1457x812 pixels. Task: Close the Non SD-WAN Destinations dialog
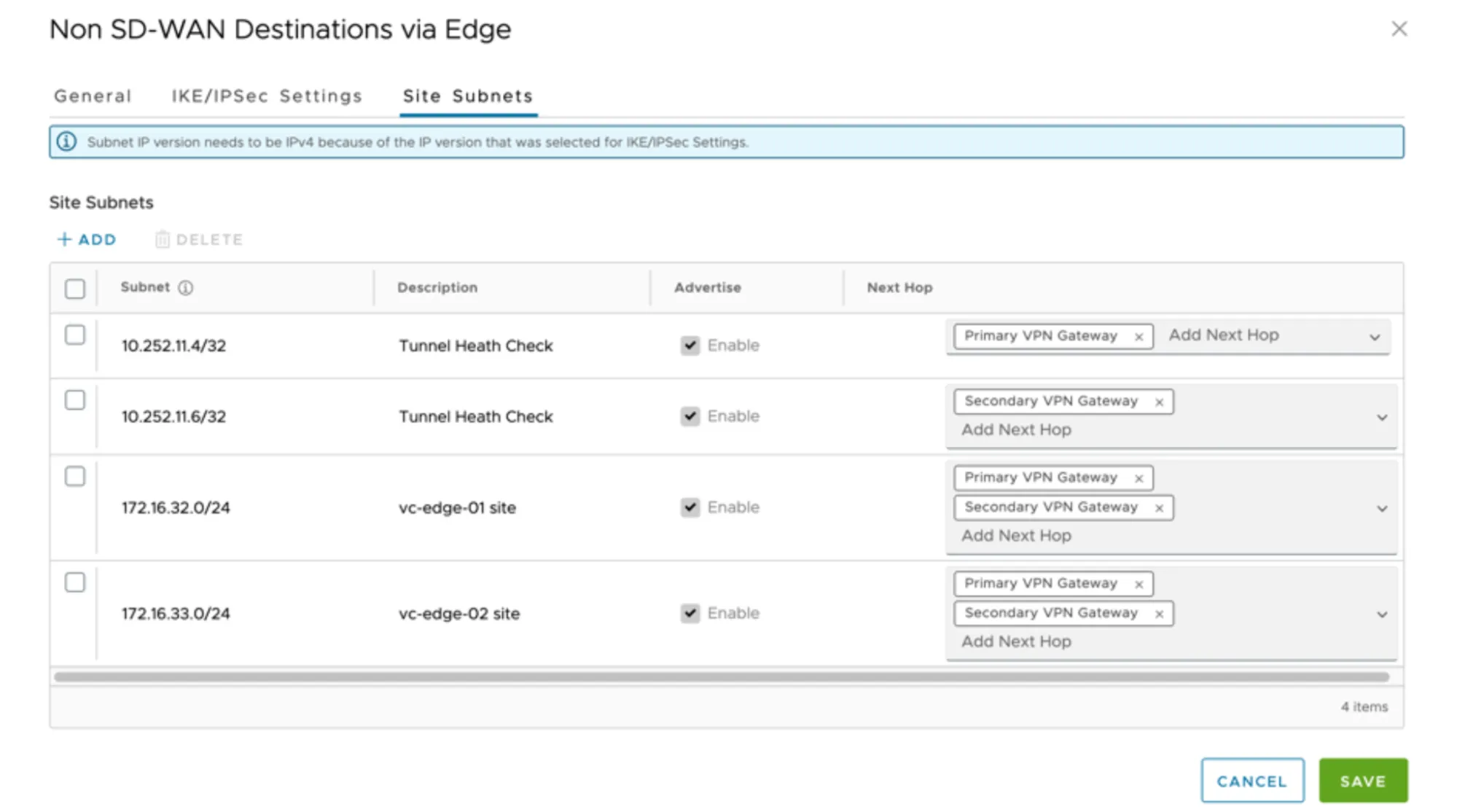pyautogui.click(x=1399, y=29)
